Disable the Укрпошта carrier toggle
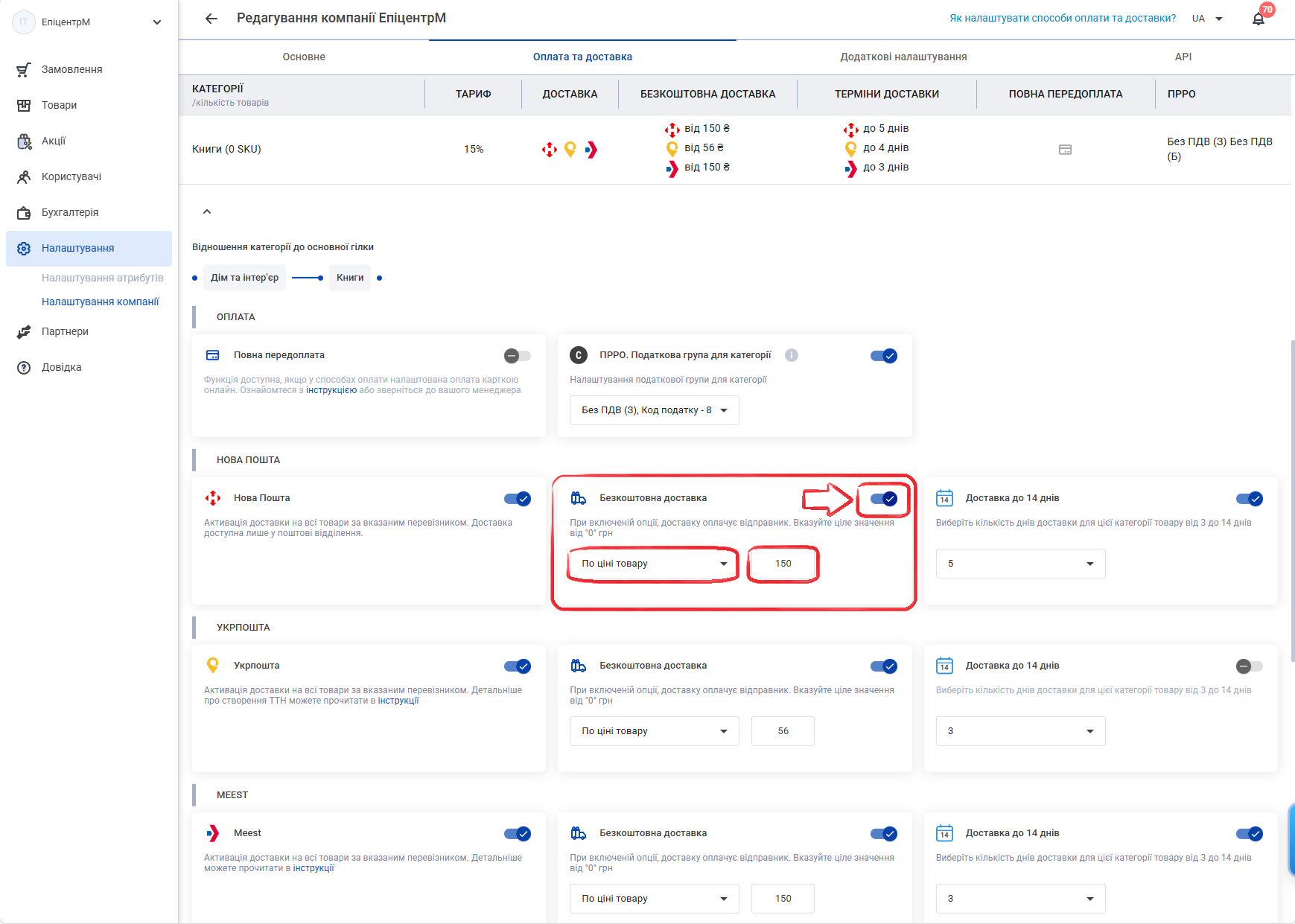This screenshot has height=924, width=1295. [x=518, y=666]
